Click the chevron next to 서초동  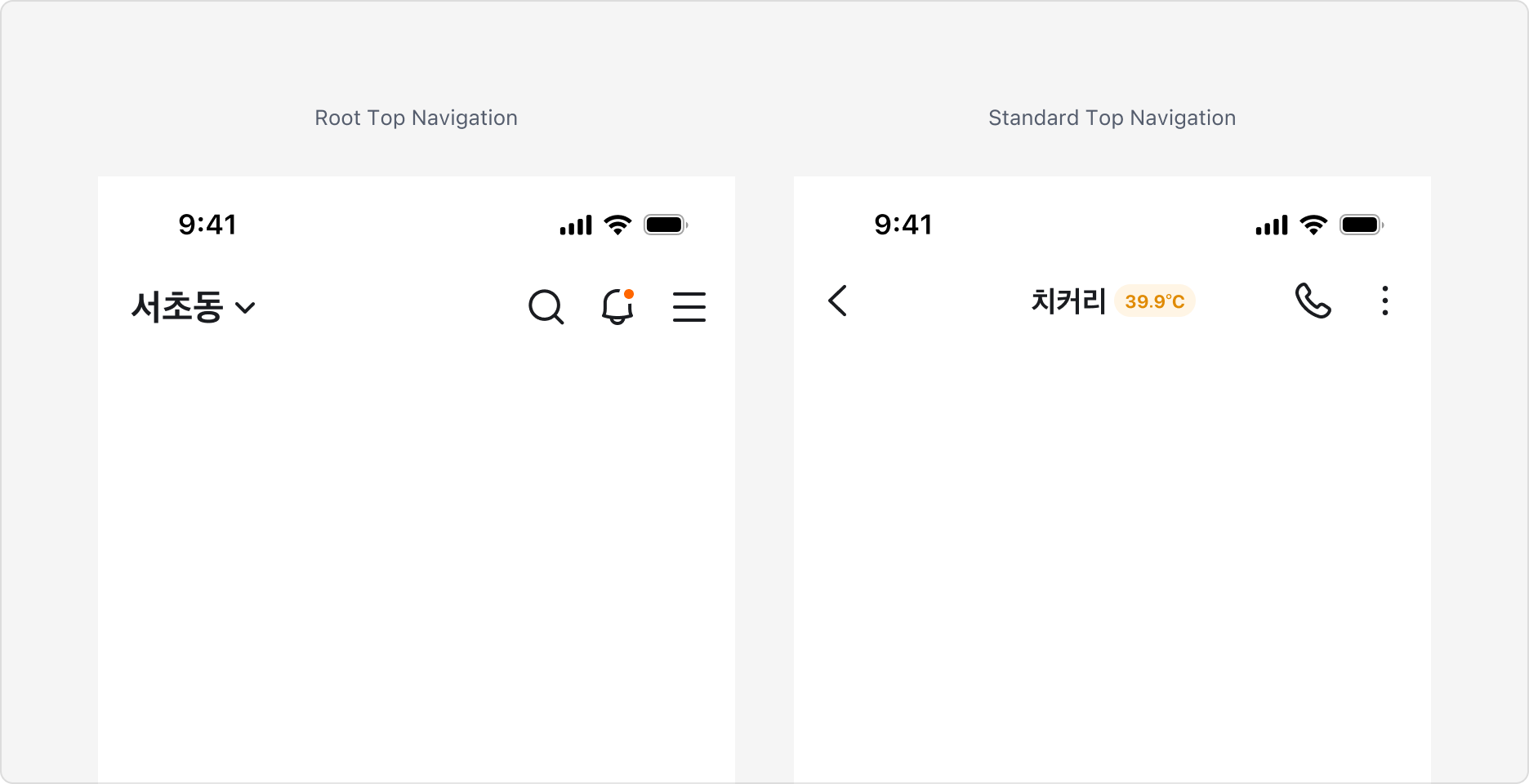[247, 309]
